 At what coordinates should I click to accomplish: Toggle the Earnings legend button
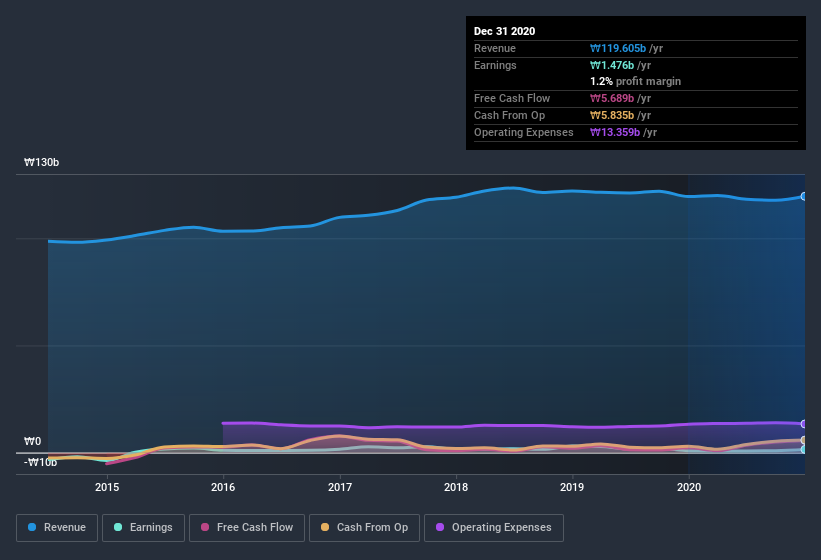(x=143, y=528)
